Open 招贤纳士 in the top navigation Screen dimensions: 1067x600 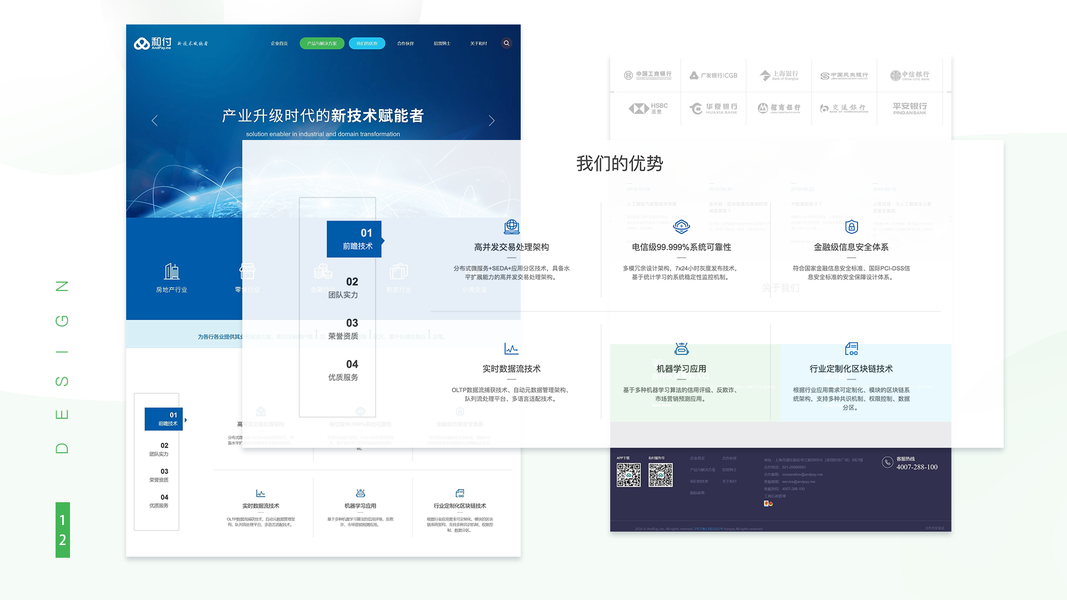[x=442, y=43]
